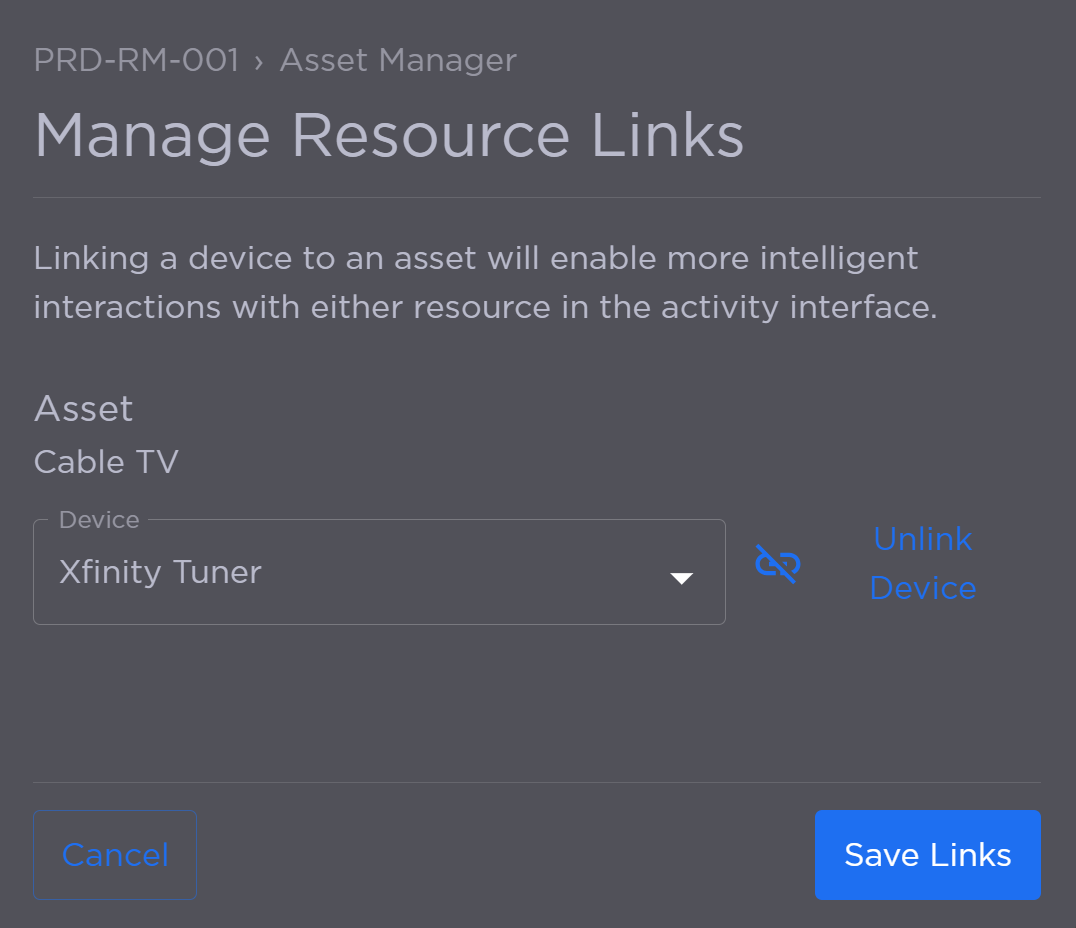
Task: Click the Asset section header
Action: click(x=83, y=409)
